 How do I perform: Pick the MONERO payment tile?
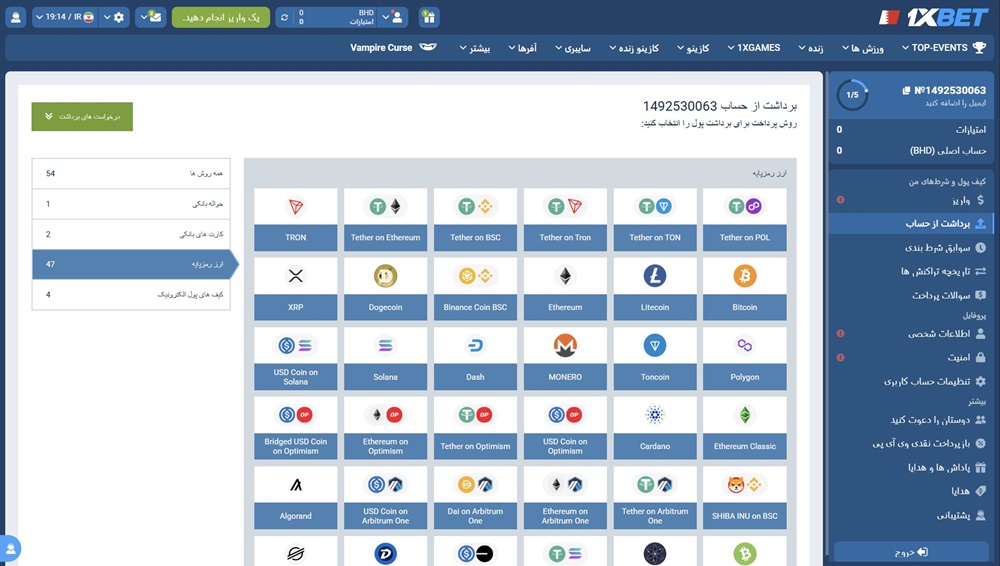tap(565, 355)
